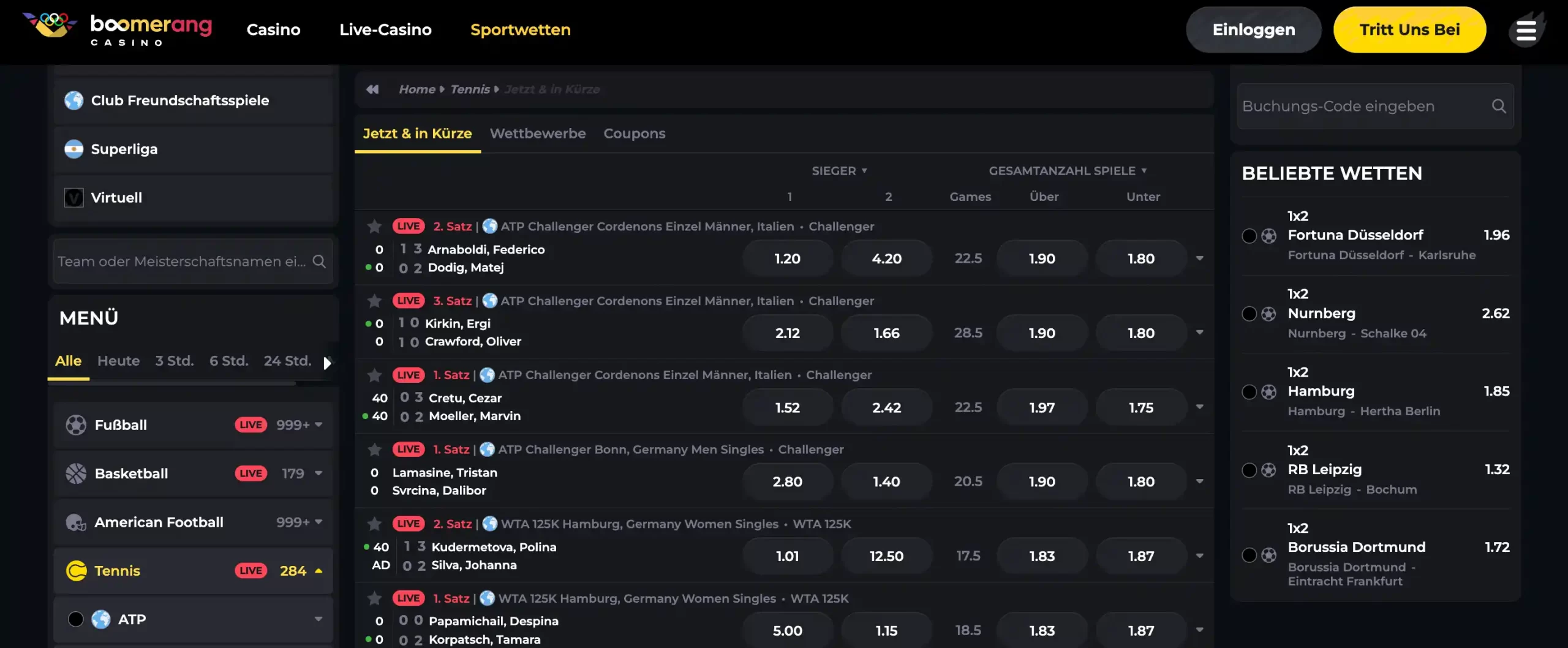Select the RB Leipzig 1x2 bet radio
This screenshot has width=1568, height=648.
click(x=1249, y=470)
